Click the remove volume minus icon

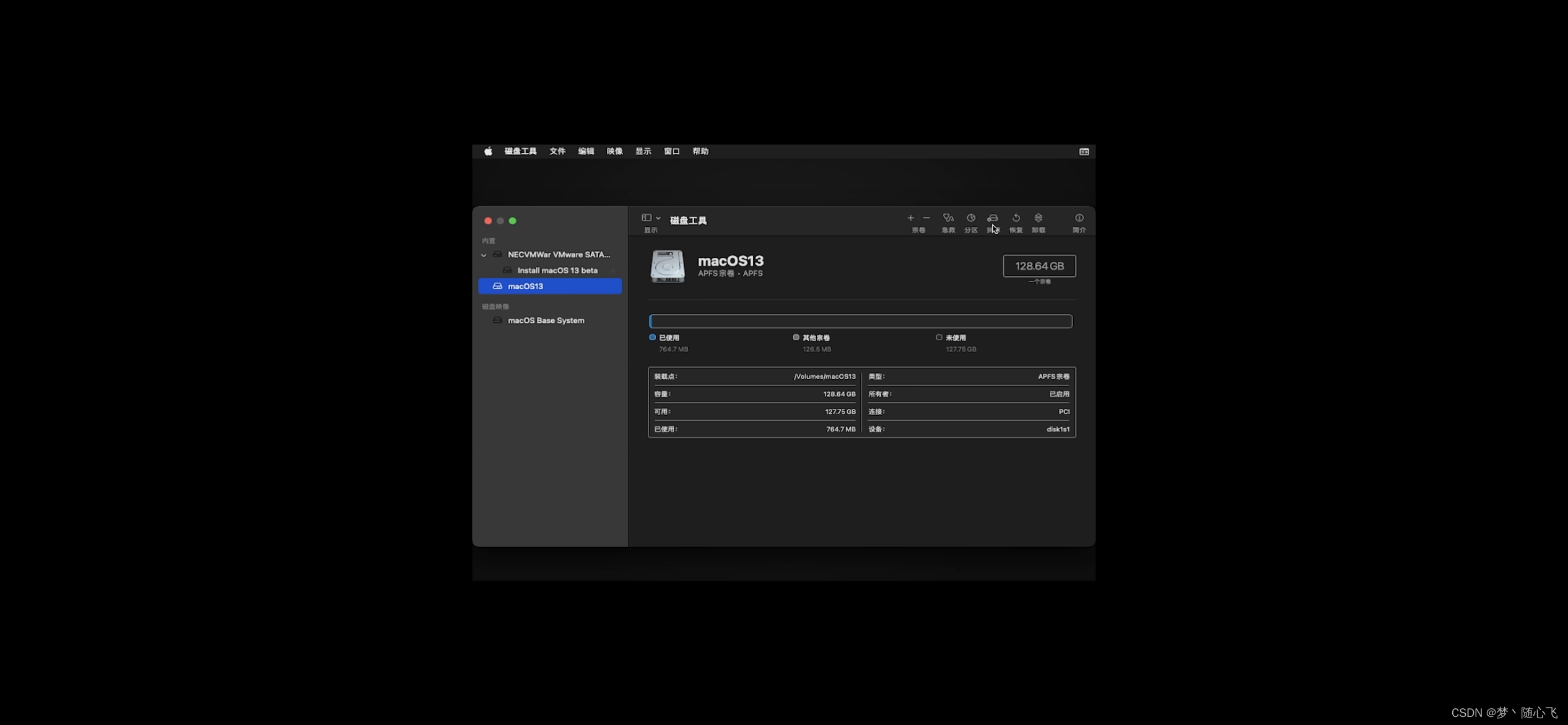click(x=926, y=217)
